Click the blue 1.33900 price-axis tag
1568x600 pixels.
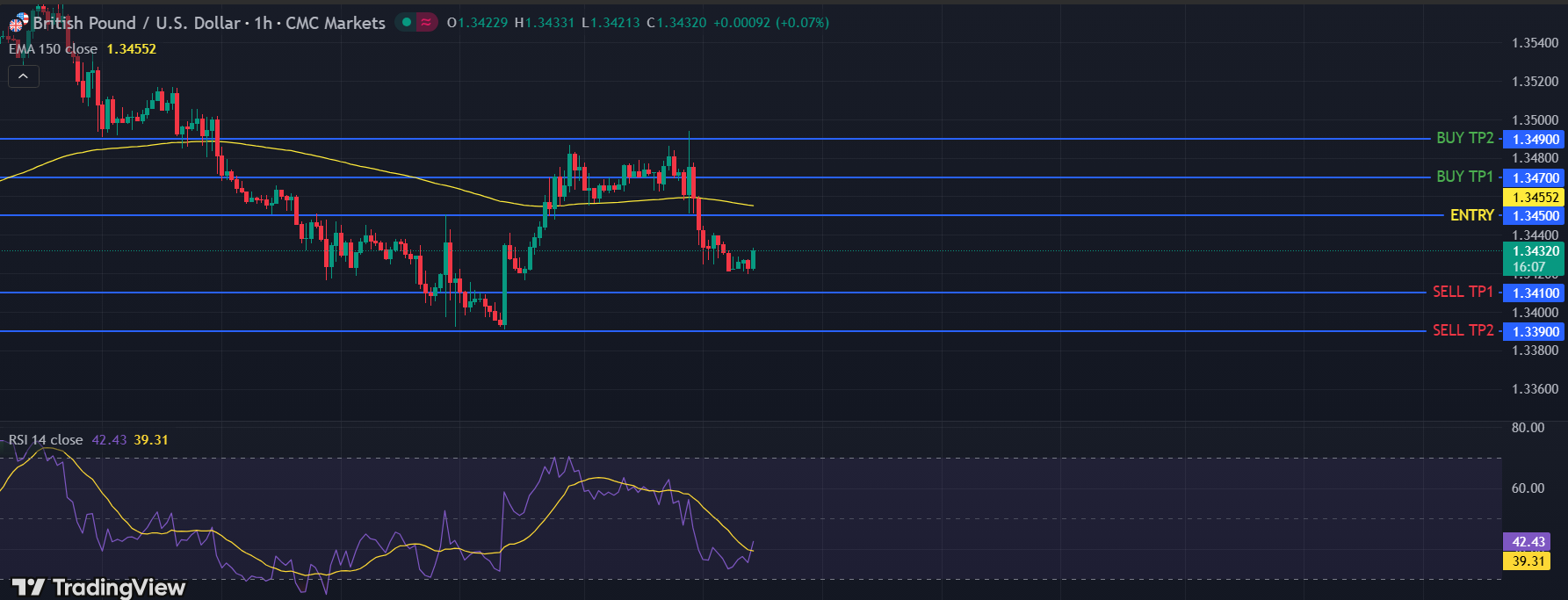(1535, 332)
